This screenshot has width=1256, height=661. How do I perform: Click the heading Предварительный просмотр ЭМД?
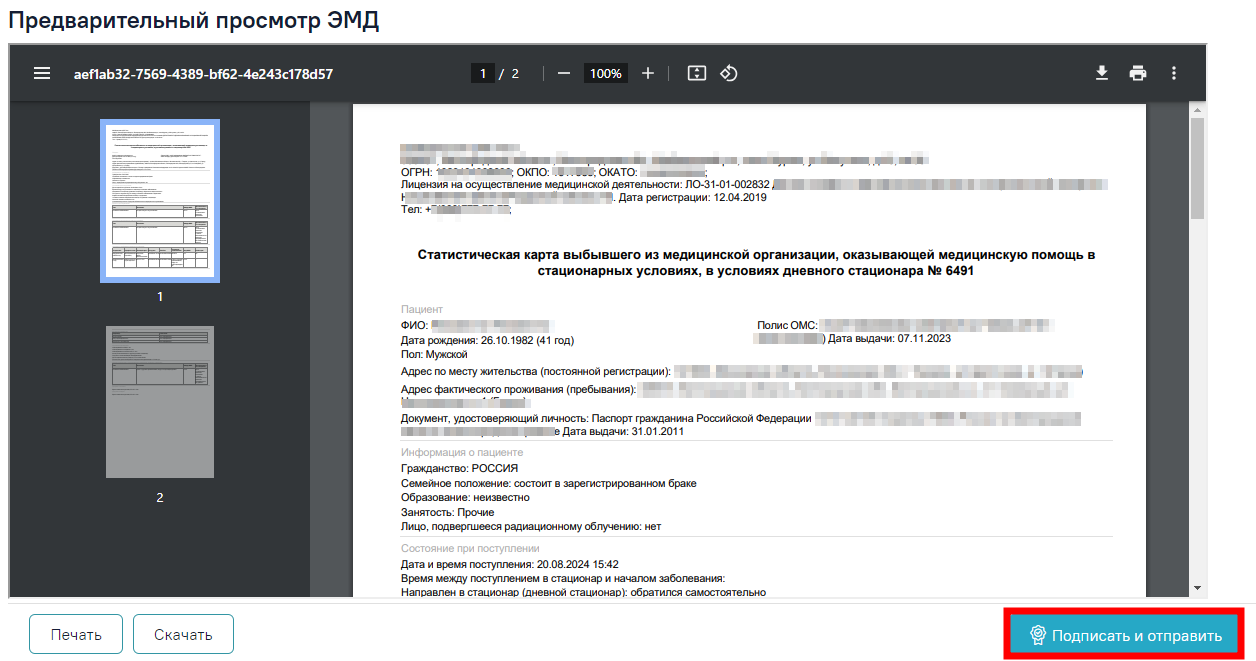click(194, 21)
